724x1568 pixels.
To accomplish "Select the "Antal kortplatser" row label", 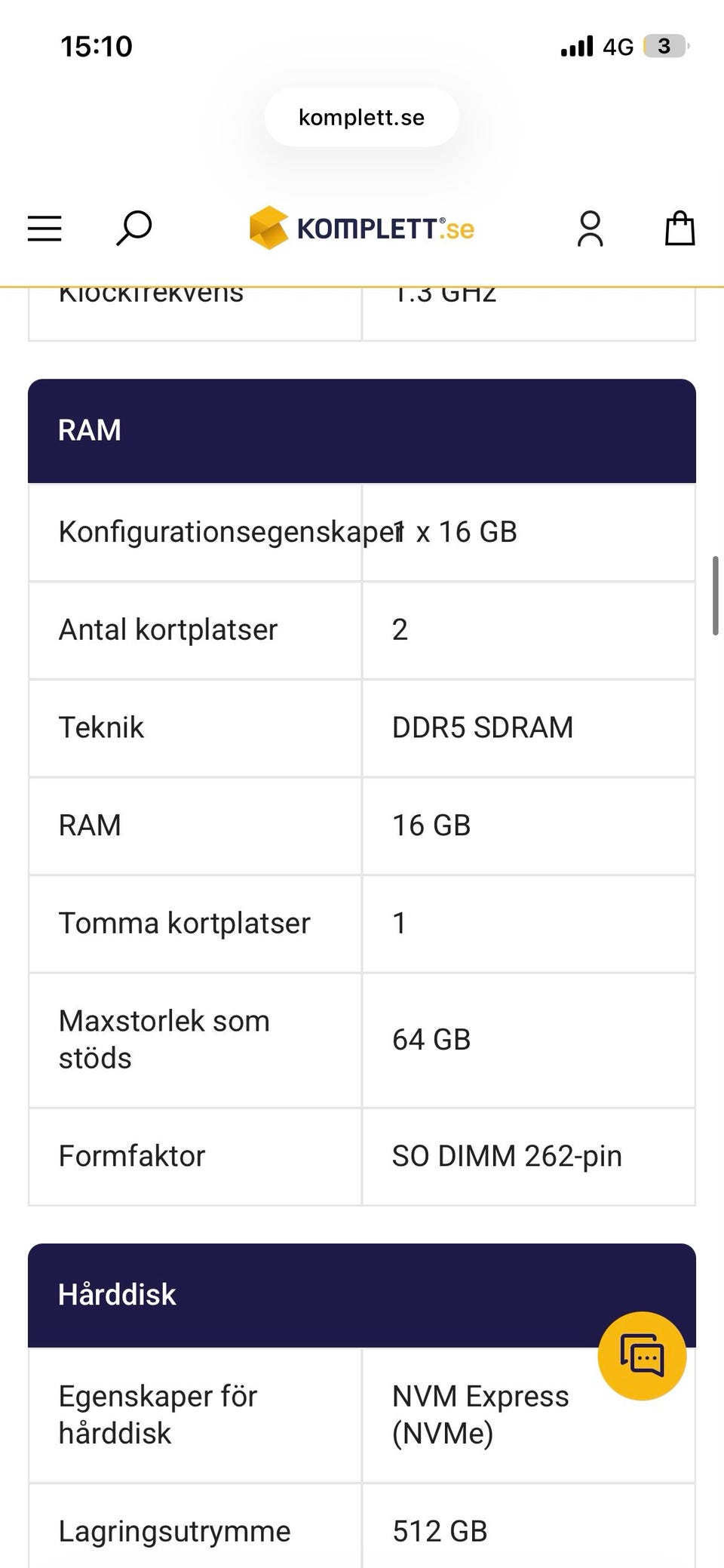I will 168,630.
